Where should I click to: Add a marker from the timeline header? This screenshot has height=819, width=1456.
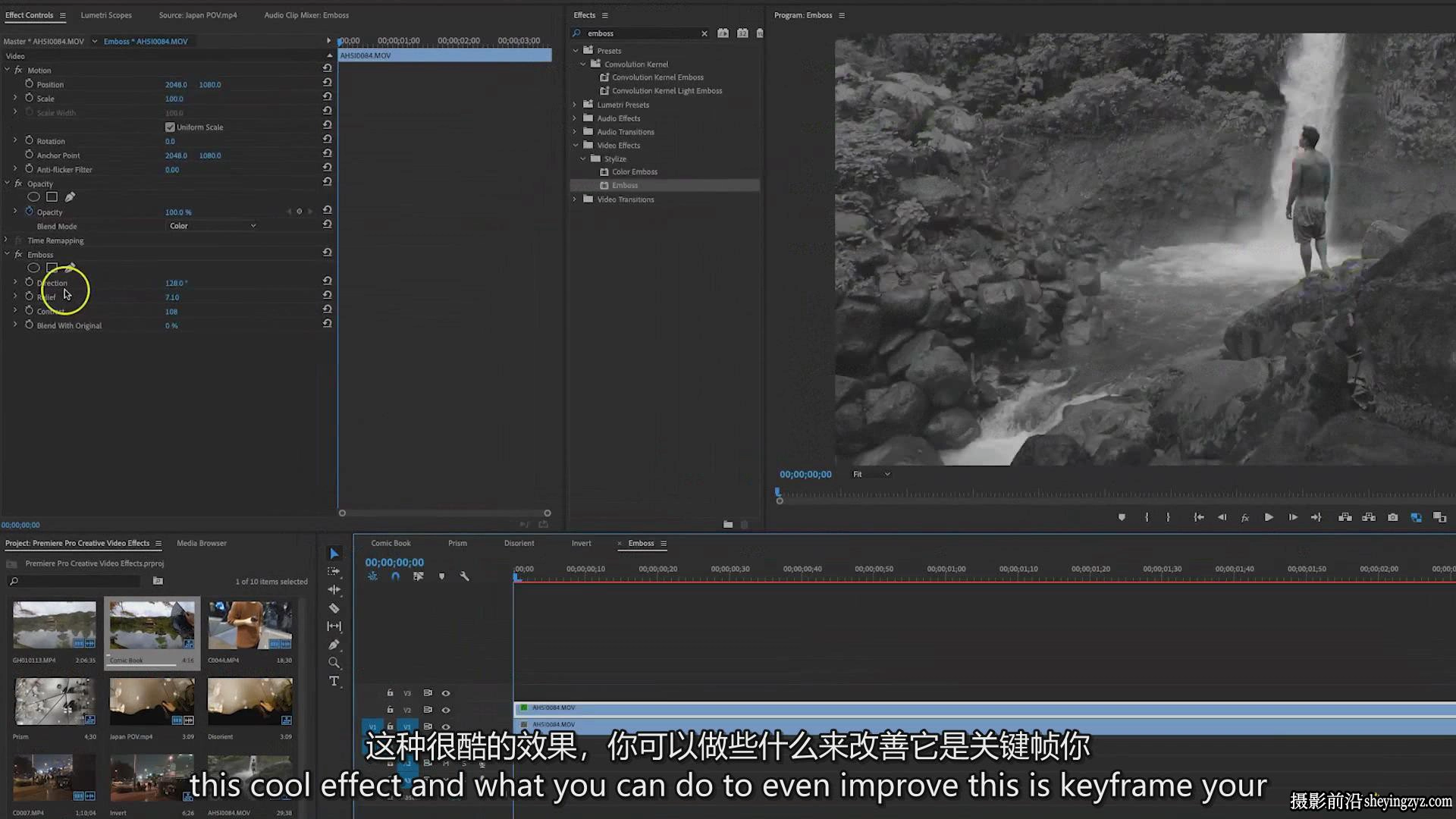[441, 576]
